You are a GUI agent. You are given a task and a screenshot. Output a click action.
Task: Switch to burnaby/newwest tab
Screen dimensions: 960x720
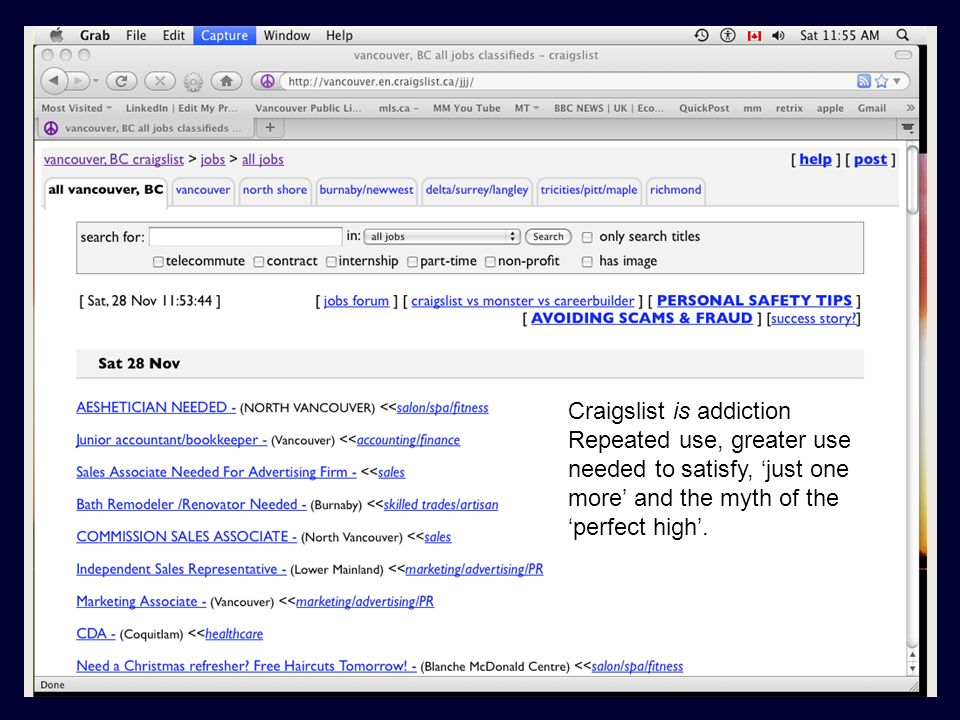(366, 190)
